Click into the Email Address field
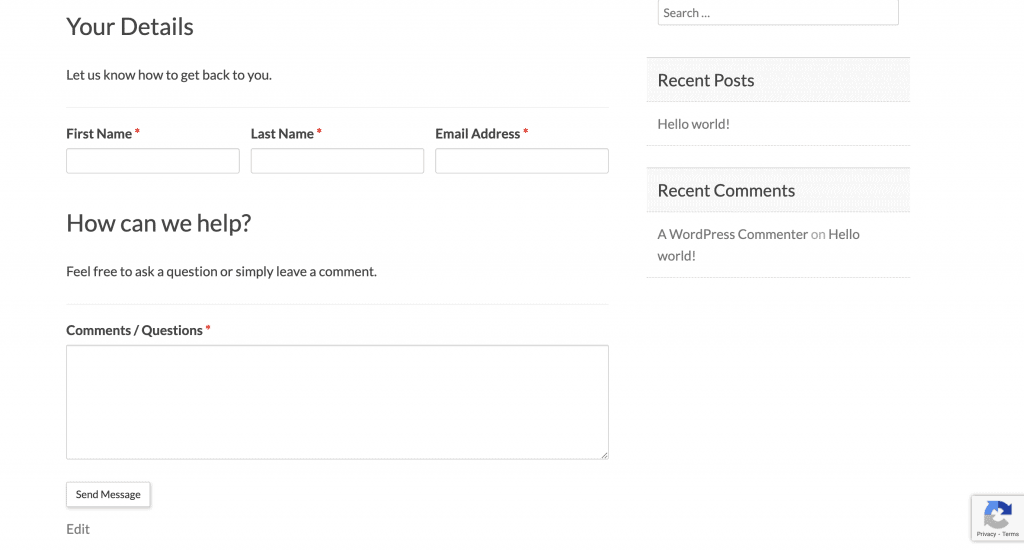1024x551 pixels. 522,161
